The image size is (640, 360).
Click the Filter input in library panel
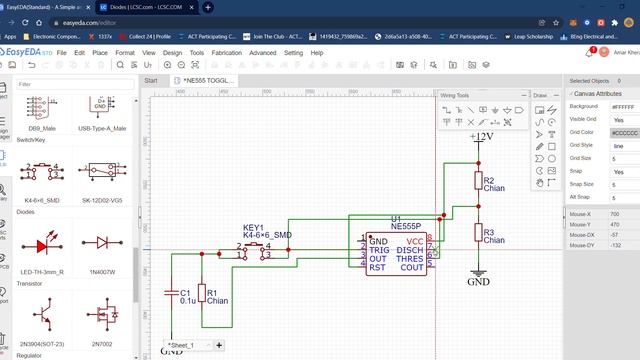click(x=75, y=84)
